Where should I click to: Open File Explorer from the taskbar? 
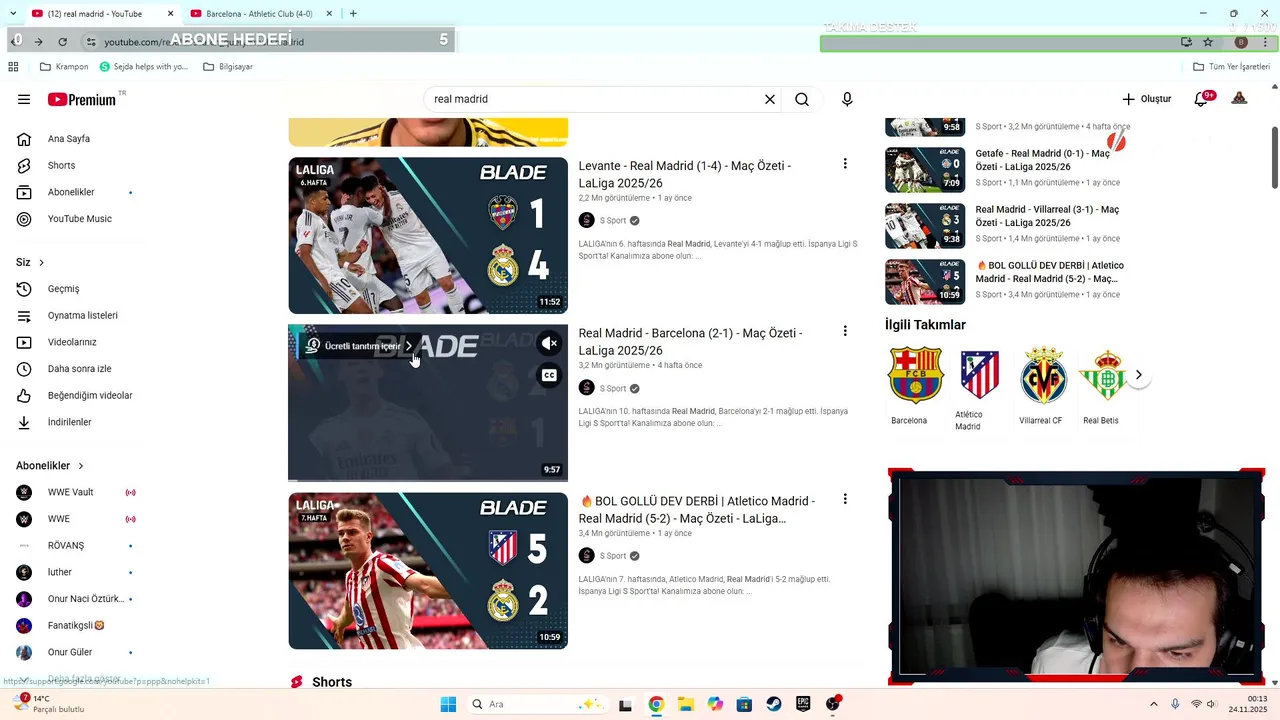tap(686, 704)
